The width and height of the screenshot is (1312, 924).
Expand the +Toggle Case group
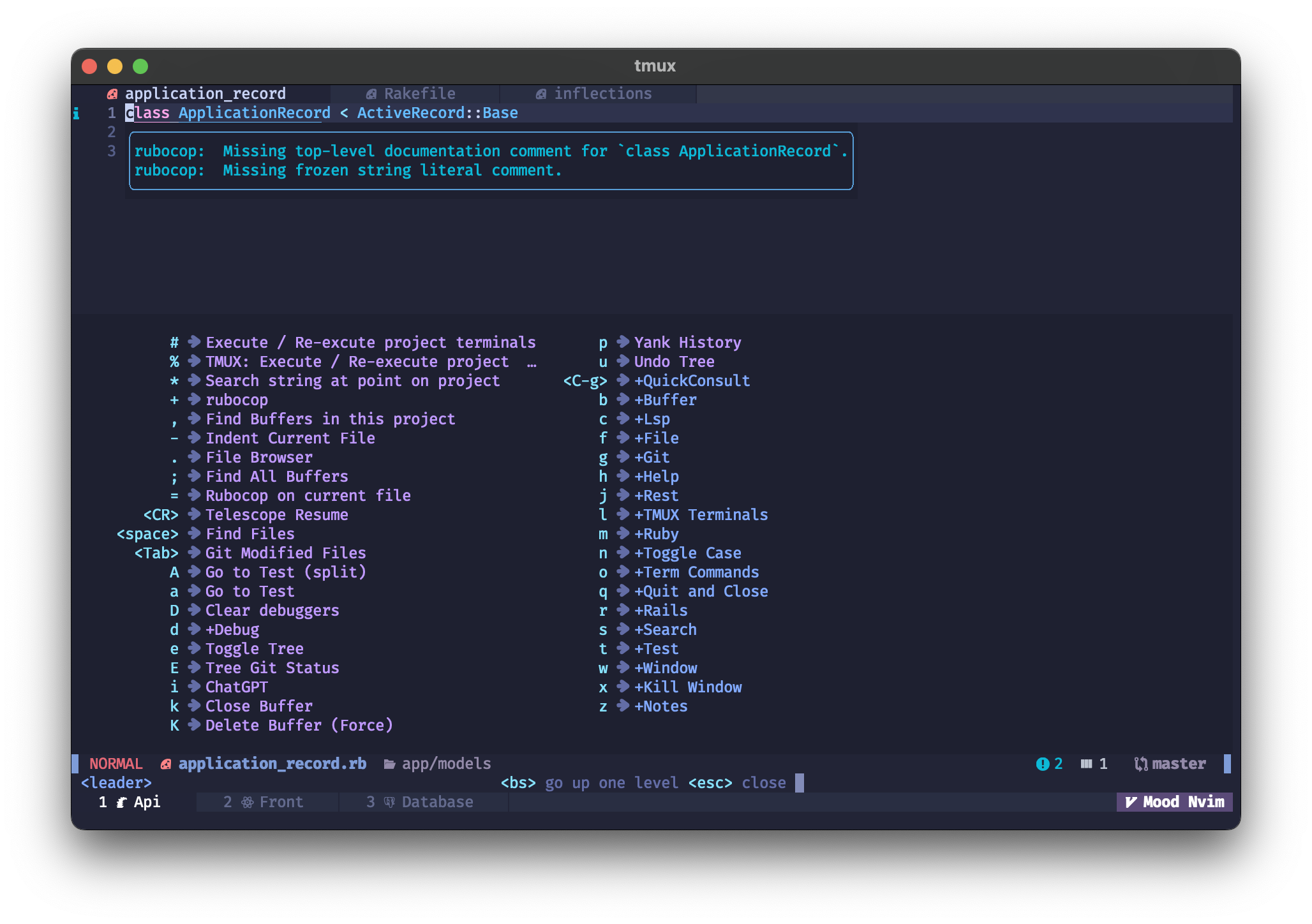(x=687, y=553)
